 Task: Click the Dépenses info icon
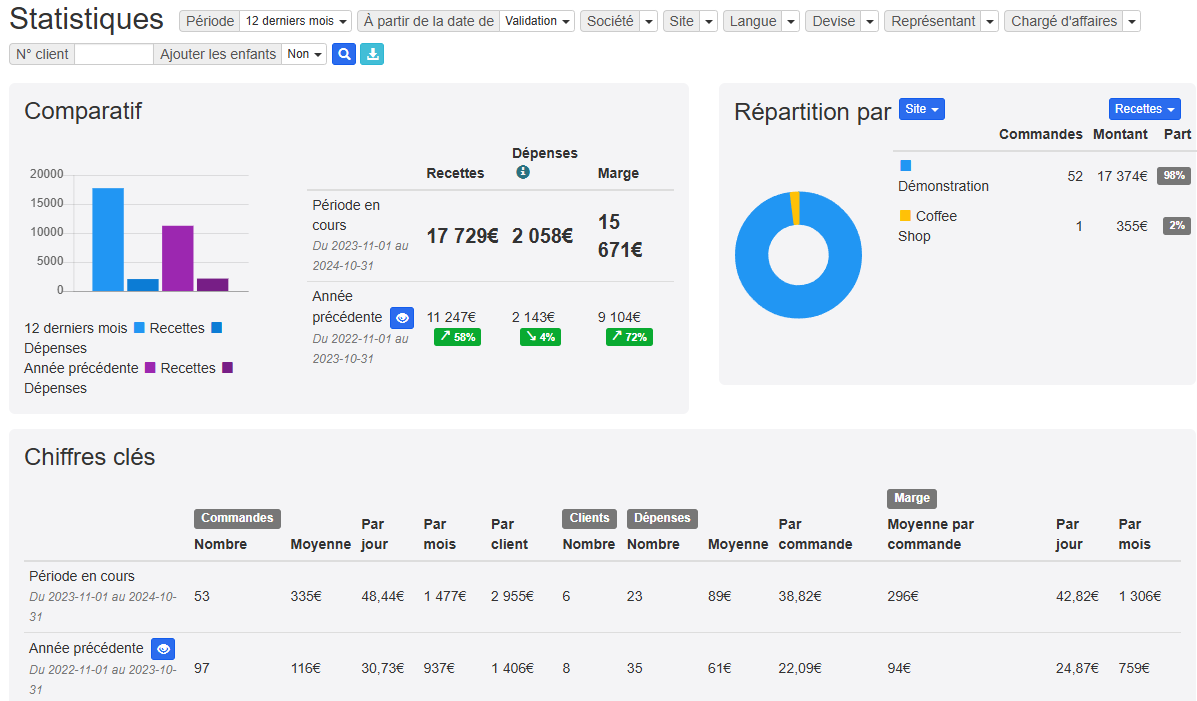[x=523, y=173]
